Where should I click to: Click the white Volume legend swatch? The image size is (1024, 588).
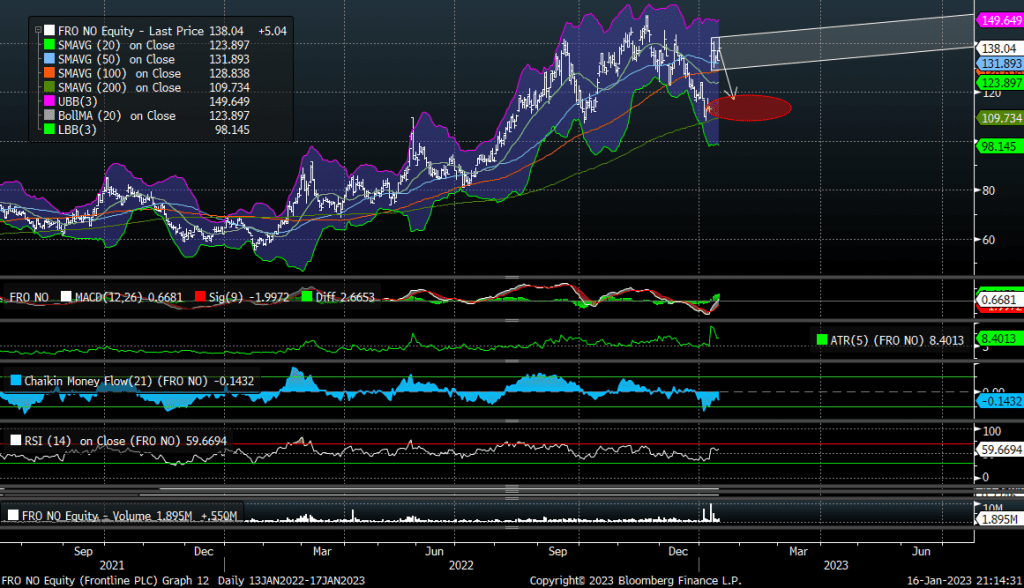pos(13,515)
